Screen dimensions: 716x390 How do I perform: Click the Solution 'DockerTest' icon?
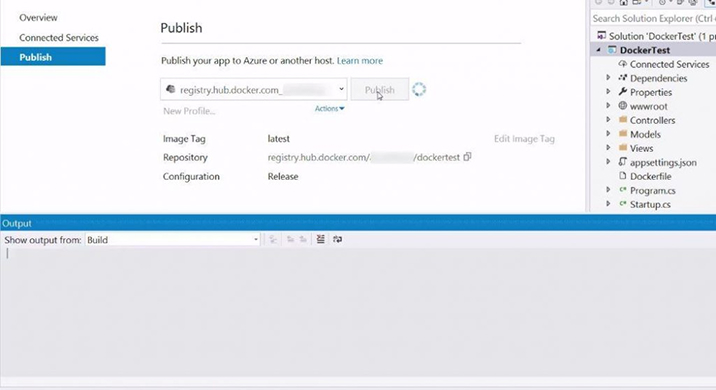[x=602, y=35]
